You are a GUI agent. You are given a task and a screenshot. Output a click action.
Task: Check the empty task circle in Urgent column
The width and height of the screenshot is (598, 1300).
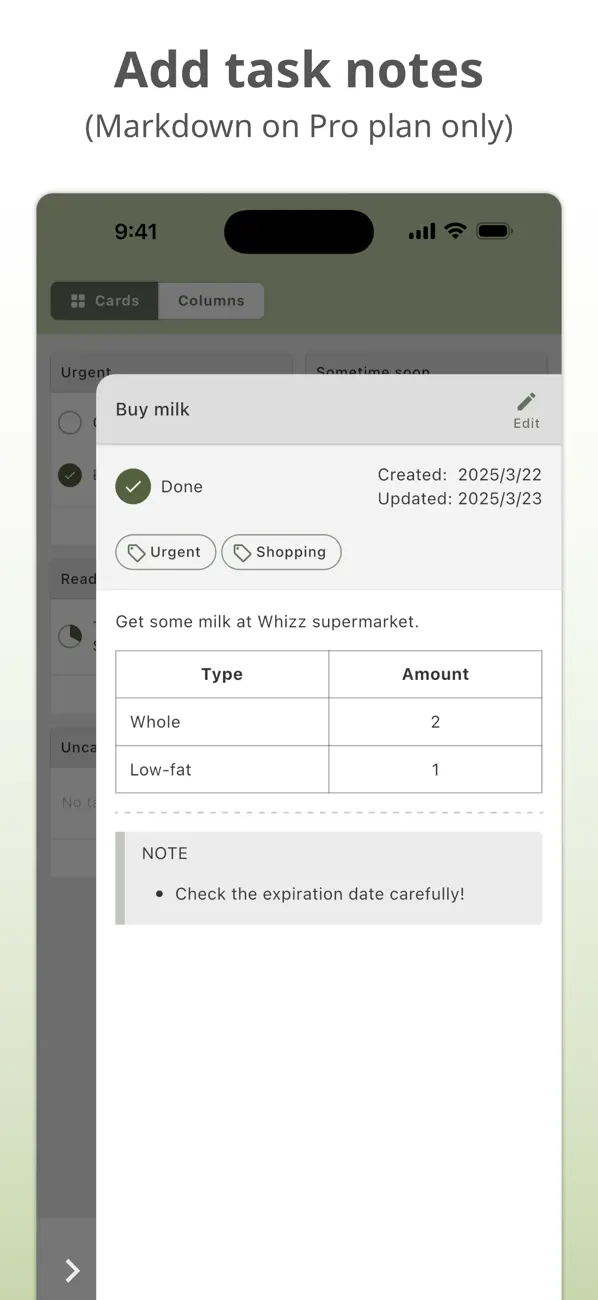pos(71,423)
